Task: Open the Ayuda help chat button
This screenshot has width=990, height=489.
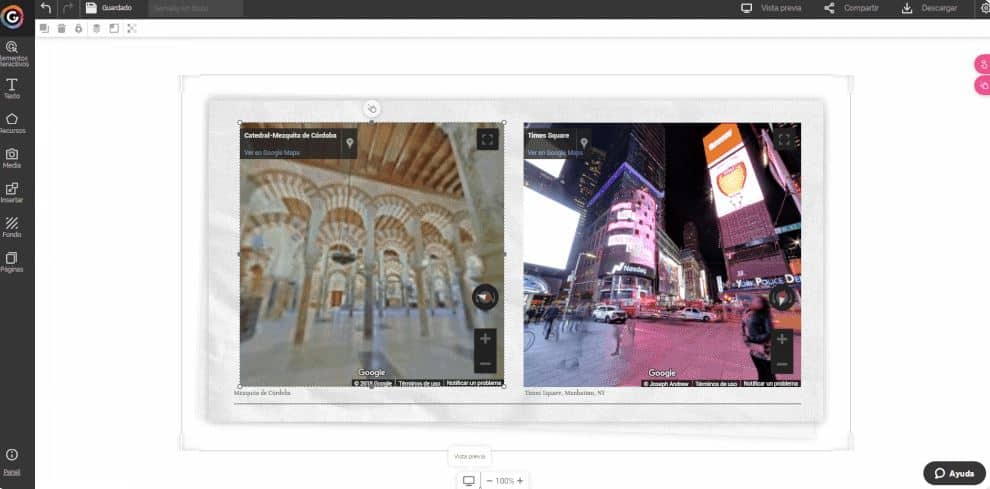Action: click(x=954, y=473)
